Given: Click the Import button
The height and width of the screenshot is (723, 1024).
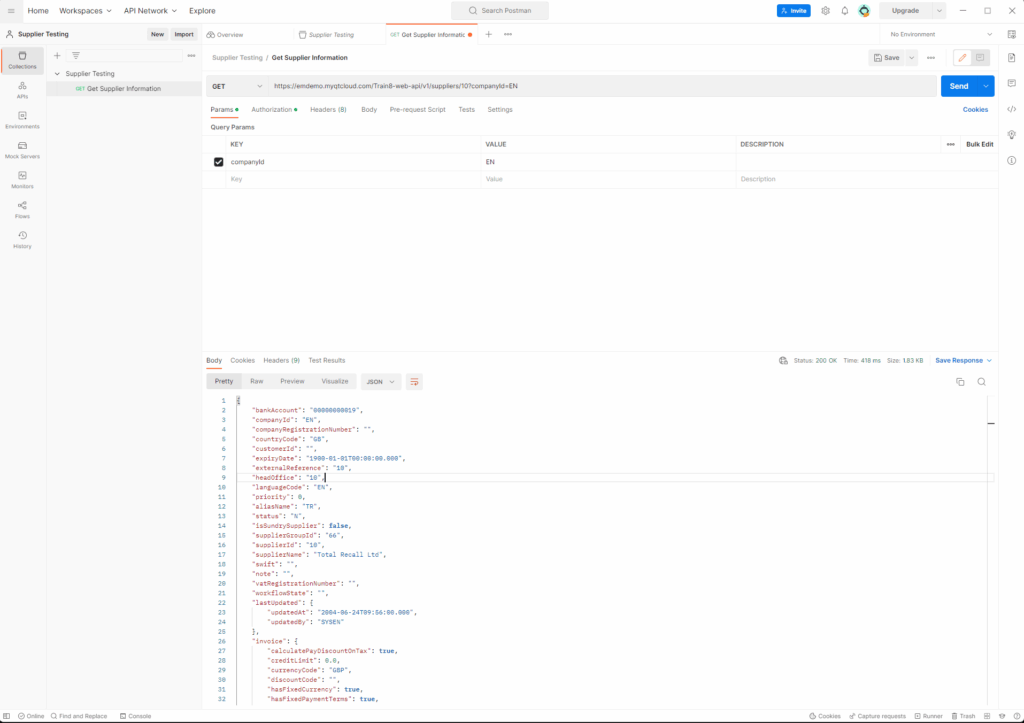Looking at the screenshot, I should pyautogui.click(x=184, y=34).
